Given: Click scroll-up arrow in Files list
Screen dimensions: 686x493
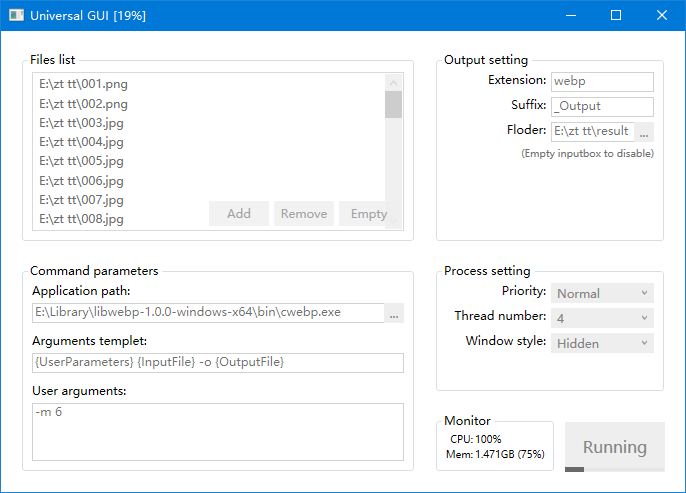Looking at the screenshot, I should click(393, 83).
